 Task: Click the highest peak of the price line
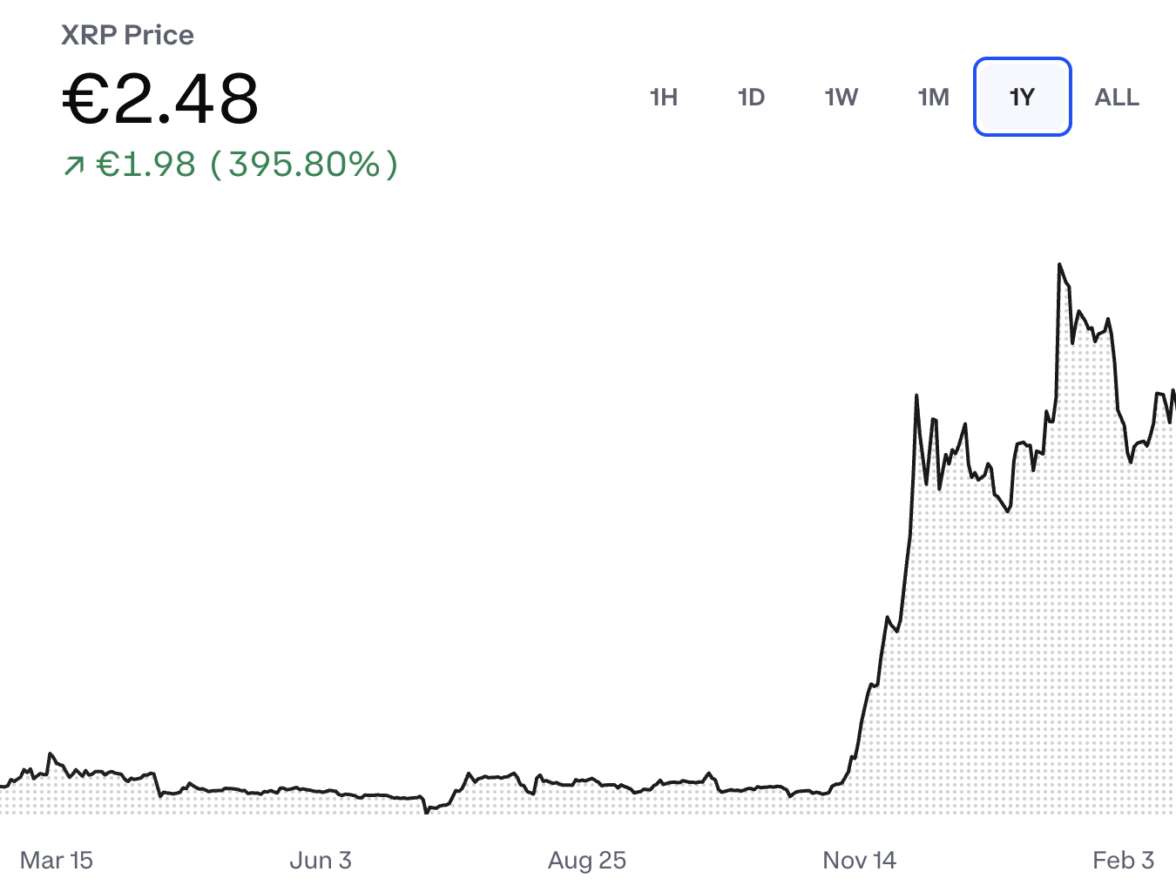pyautogui.click(x=1059, y=265)
